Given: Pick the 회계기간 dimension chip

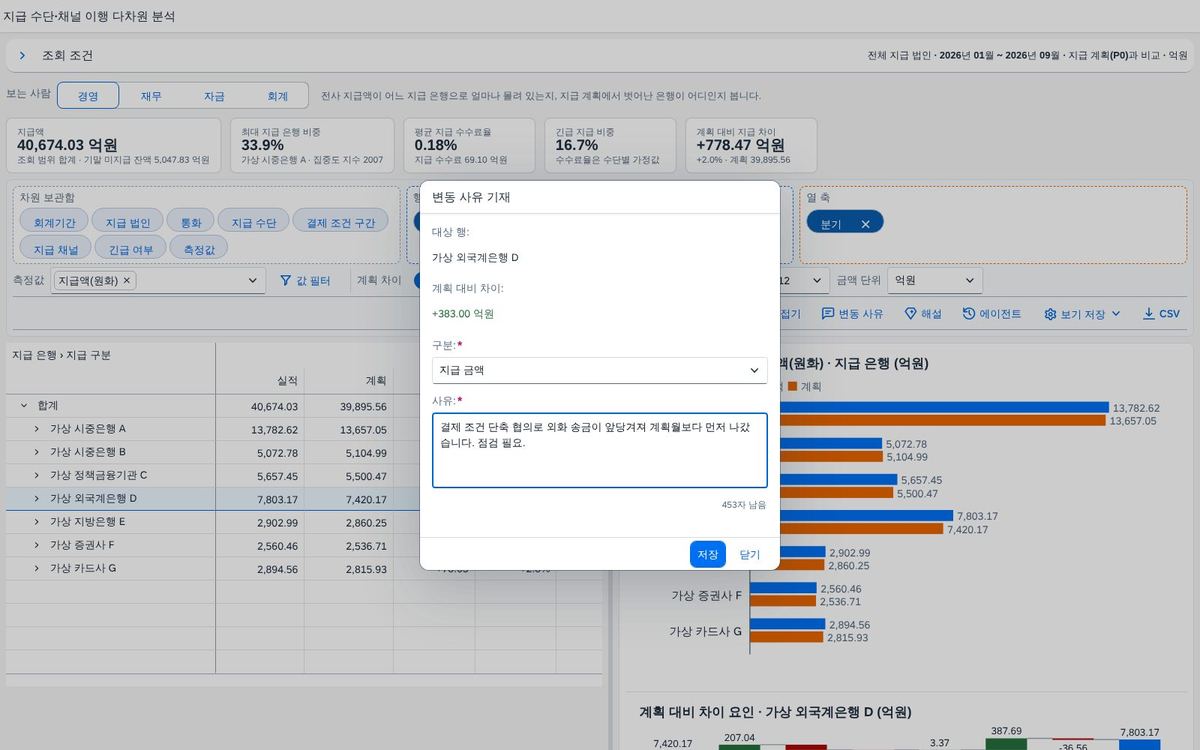Looking at the screenshot, I should (55, 223).
